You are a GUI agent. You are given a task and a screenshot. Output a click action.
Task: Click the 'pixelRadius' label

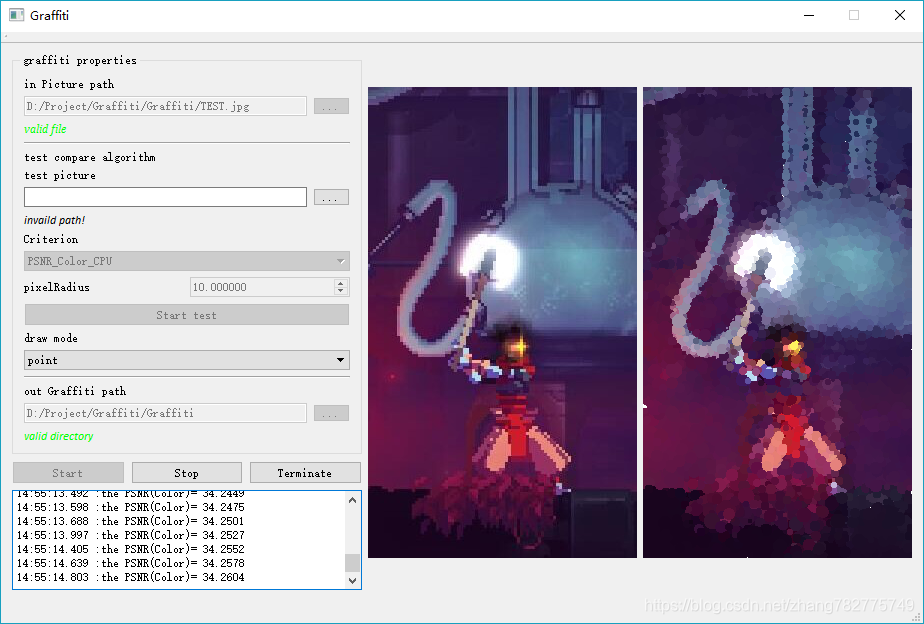57,287
